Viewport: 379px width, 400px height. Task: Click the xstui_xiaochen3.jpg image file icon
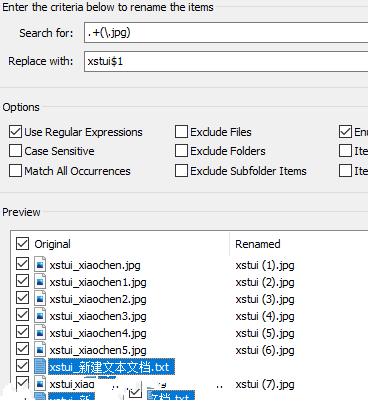(x=40, y=316)
